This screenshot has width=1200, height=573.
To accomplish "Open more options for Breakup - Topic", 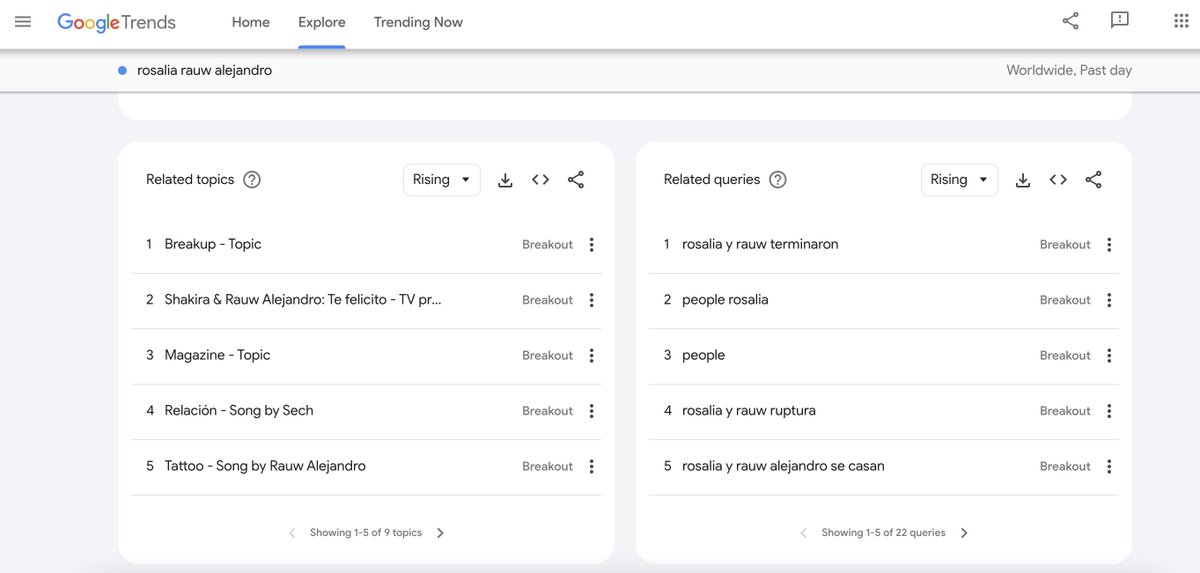I will pyautogui.click(x=591, y=245).
